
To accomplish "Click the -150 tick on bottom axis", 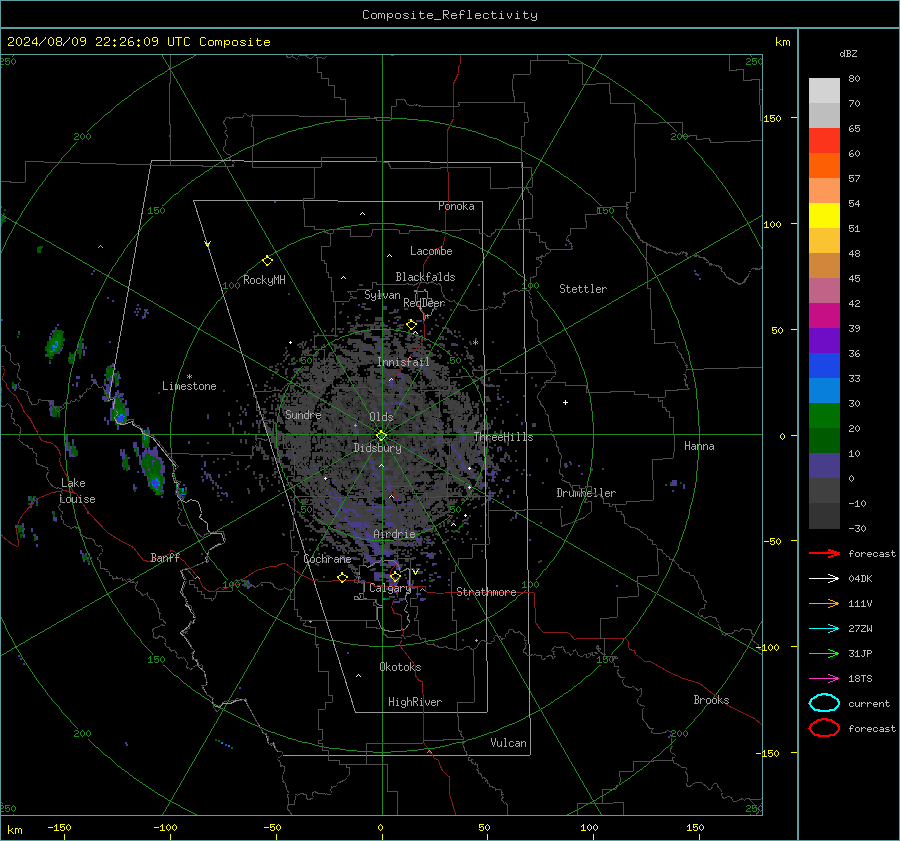I will pyautogui.click(x=59, y=827).
